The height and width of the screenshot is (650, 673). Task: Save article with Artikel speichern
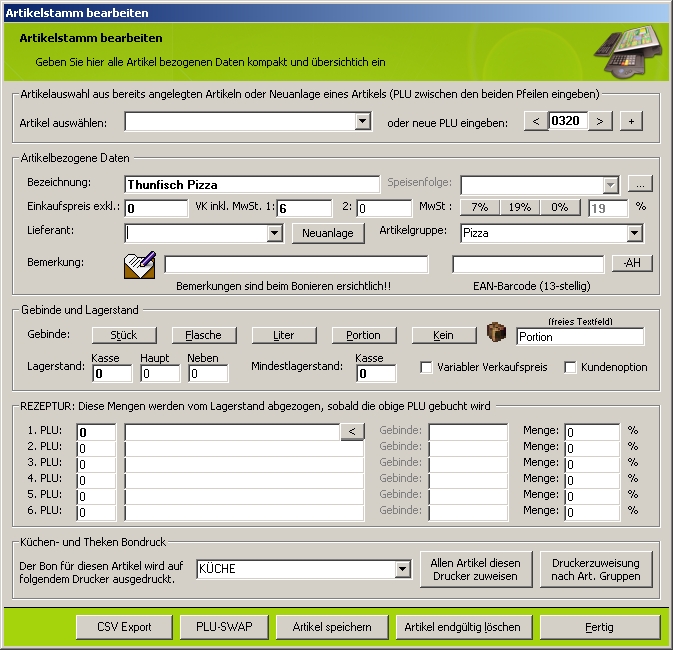coord(332,627)
